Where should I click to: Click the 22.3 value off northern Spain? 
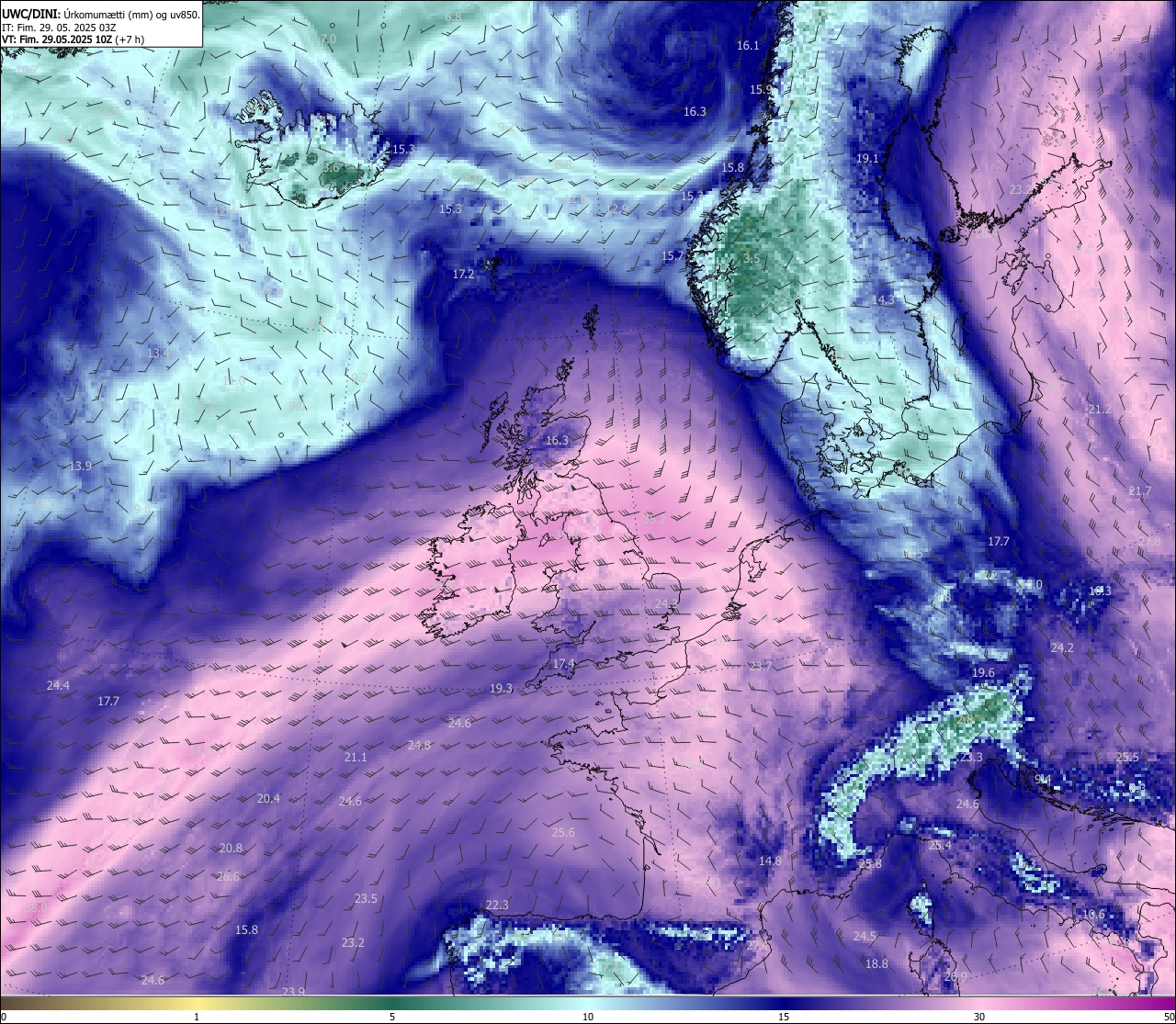(x=497, y=906)
